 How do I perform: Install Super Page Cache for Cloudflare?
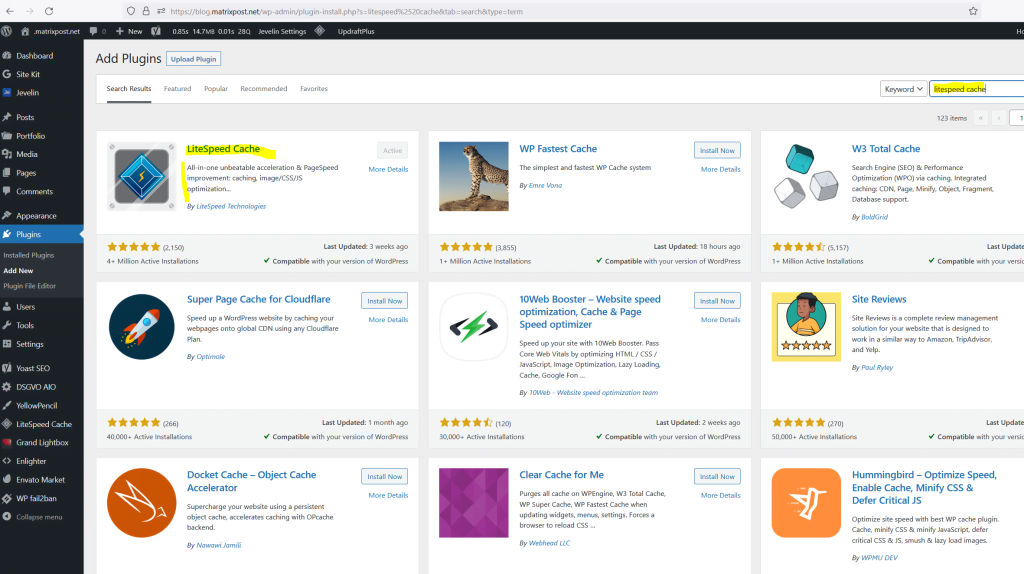[385, 301]
